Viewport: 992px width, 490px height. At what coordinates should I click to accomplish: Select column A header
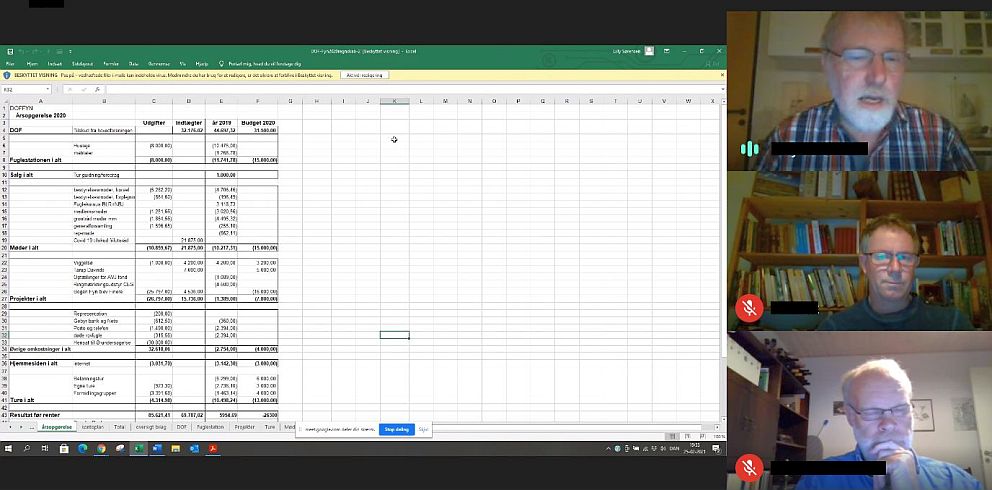point(40,101)
